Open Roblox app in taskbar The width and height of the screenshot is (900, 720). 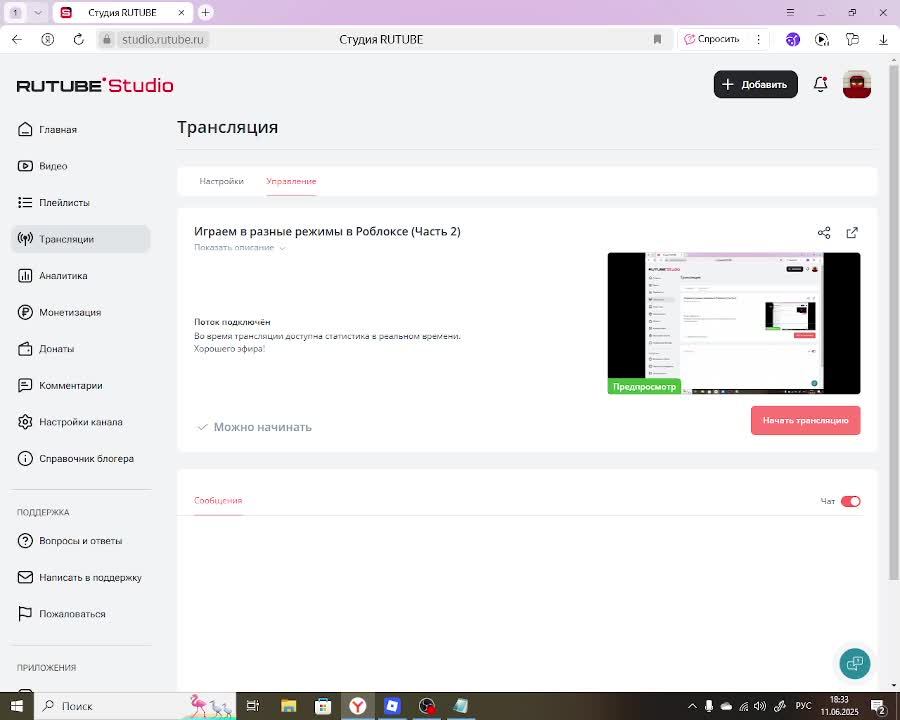(392, 706)
